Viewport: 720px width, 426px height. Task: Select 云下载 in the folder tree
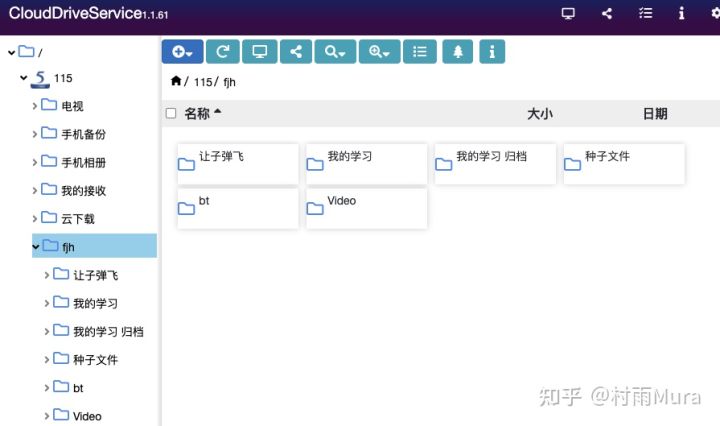pos(78,219)
